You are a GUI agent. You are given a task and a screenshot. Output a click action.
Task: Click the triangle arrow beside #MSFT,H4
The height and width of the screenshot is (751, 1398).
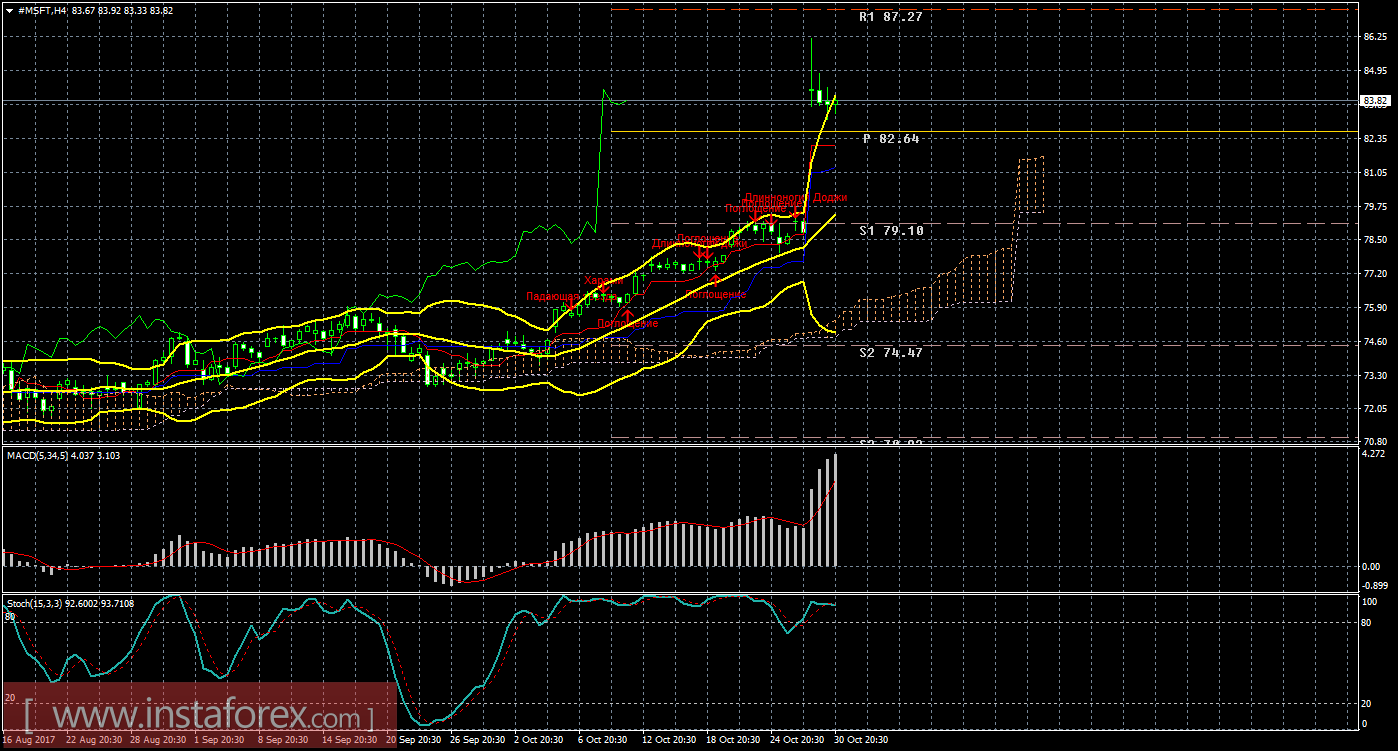pyautogui.click(x=11, y=10)
